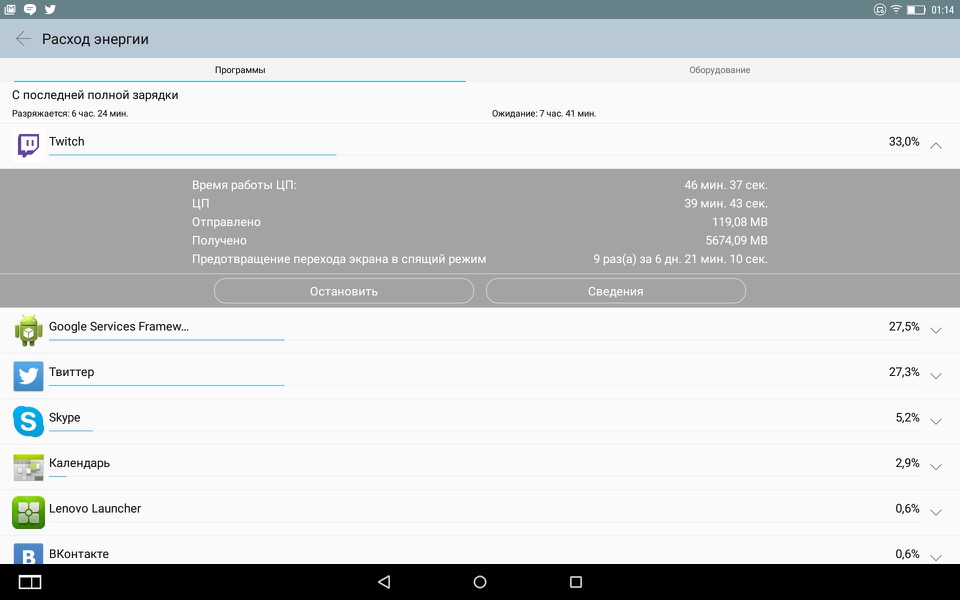This screenshot has width=960, height=600.
Task: Open the Twitch app icon
Action: [x=28, y=145]
